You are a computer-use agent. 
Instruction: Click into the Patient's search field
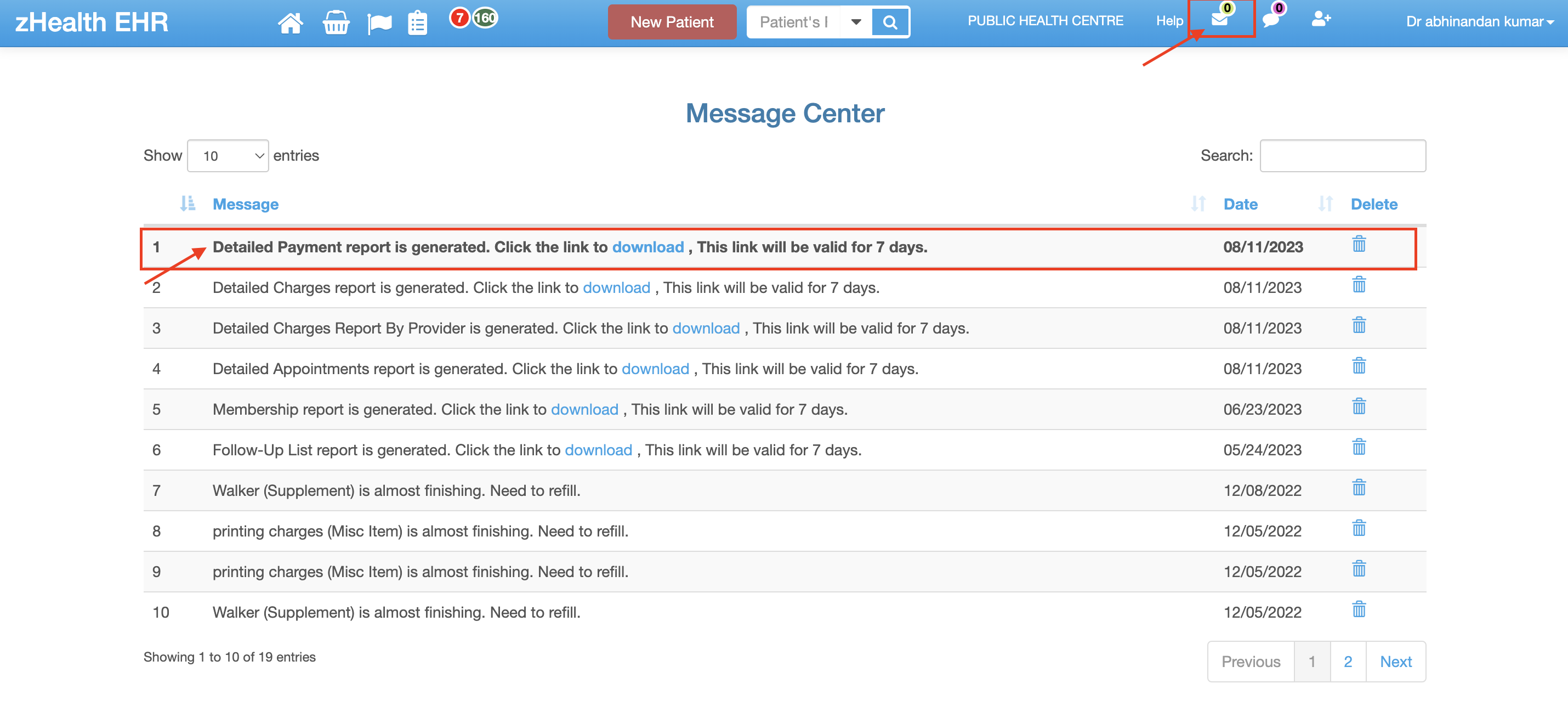(793, 22)
